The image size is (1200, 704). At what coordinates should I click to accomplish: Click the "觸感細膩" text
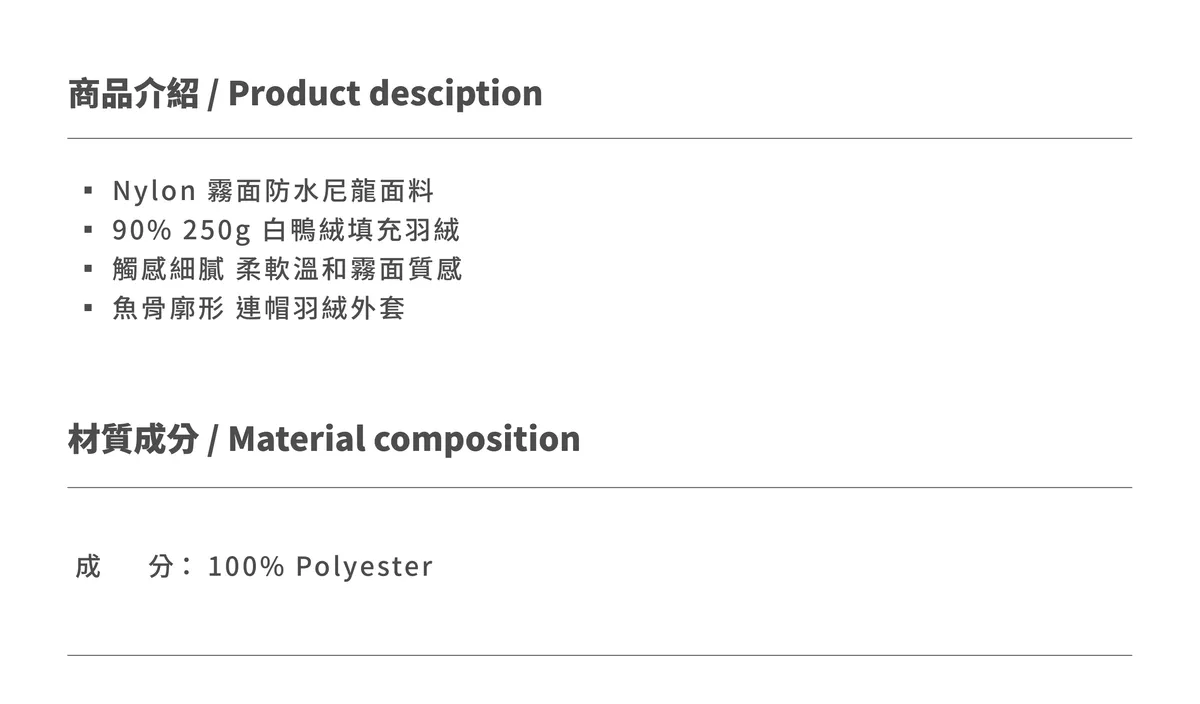(169, 270)
